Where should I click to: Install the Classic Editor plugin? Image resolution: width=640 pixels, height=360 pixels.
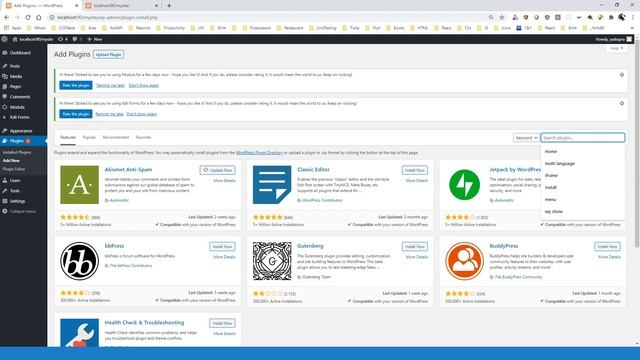click(x=415, y=170)
